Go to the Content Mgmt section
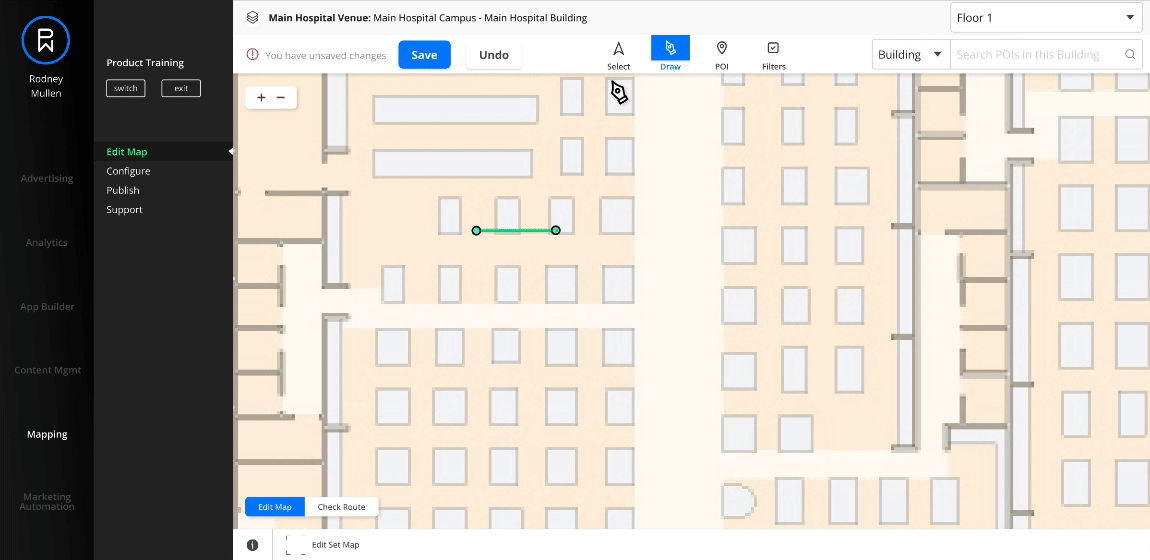 [x=47, y=370]
